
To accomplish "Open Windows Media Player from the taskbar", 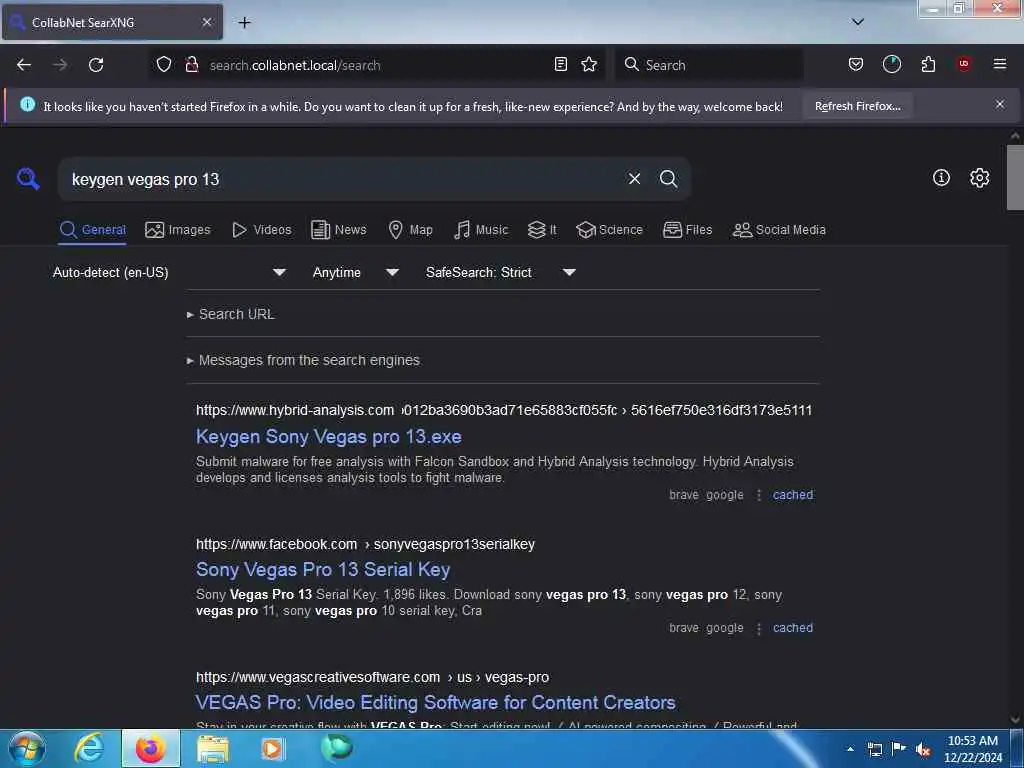I will click(272, 748).
